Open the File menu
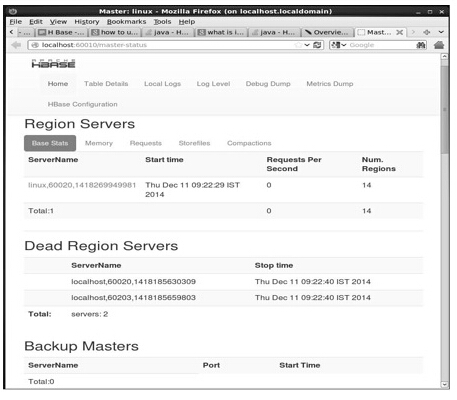The width and height of the screenshot is (457, 400). coord(15,22)
